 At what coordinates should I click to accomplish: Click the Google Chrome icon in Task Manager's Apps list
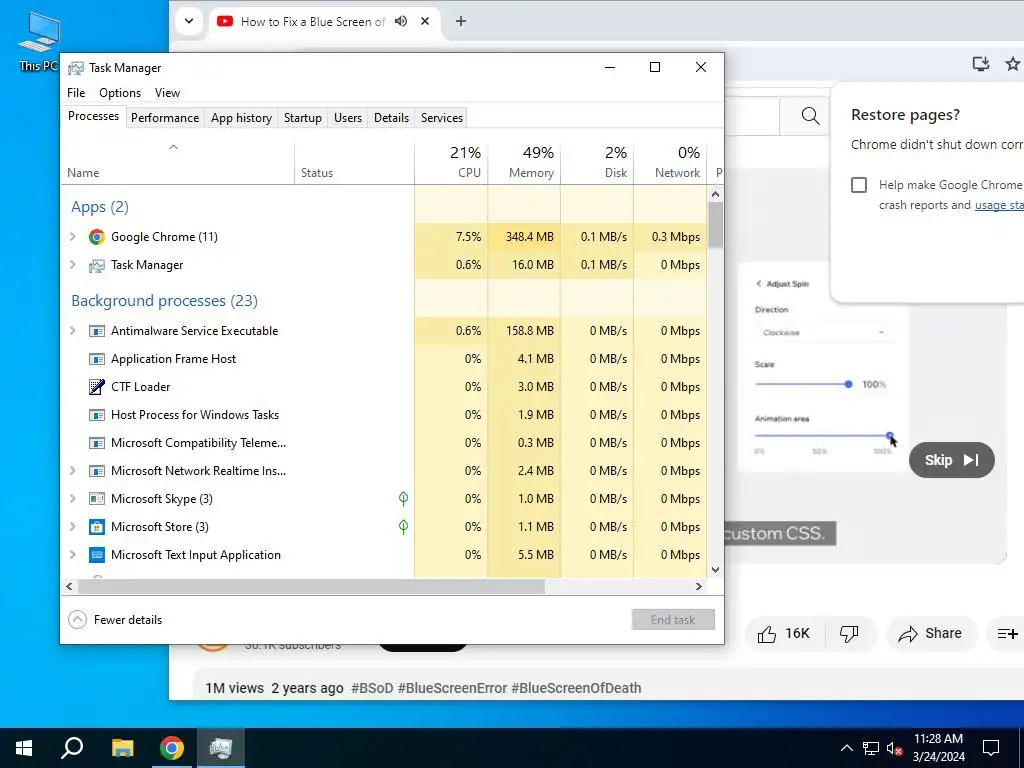[x=97, y=237]
